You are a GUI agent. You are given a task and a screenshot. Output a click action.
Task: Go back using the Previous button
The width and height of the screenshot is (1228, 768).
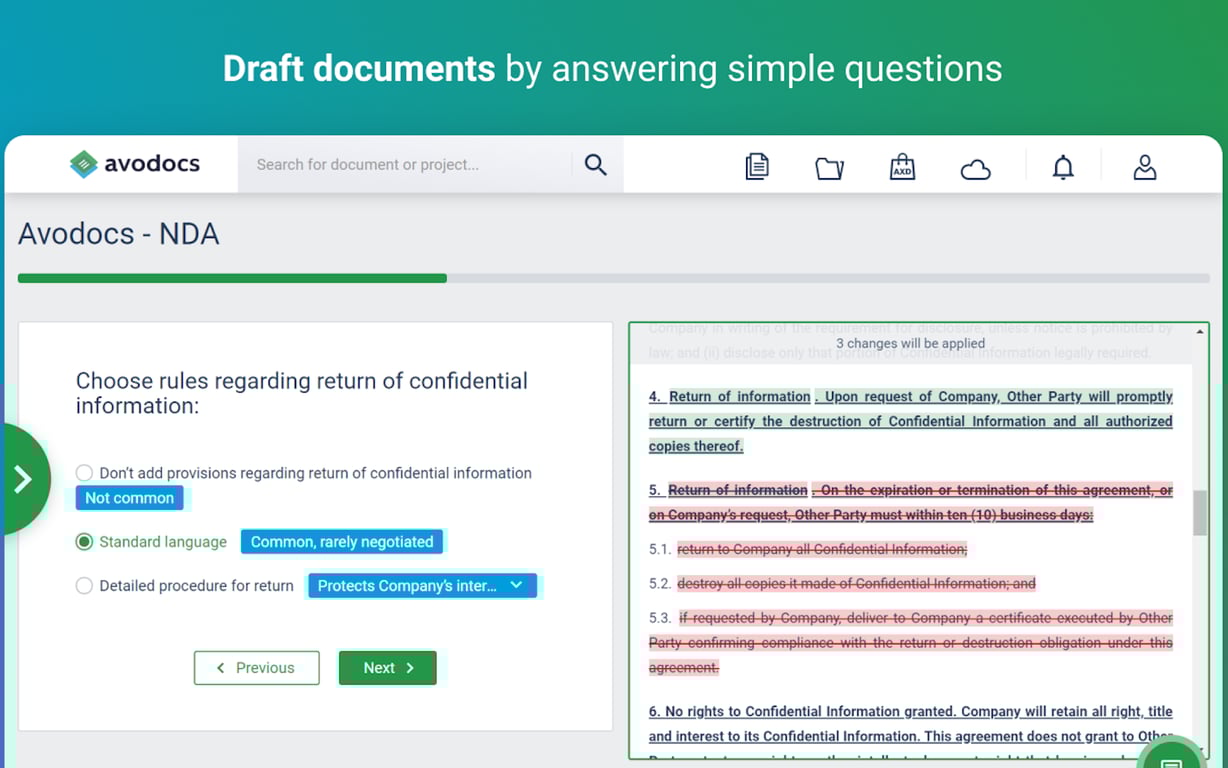[256, 667]
